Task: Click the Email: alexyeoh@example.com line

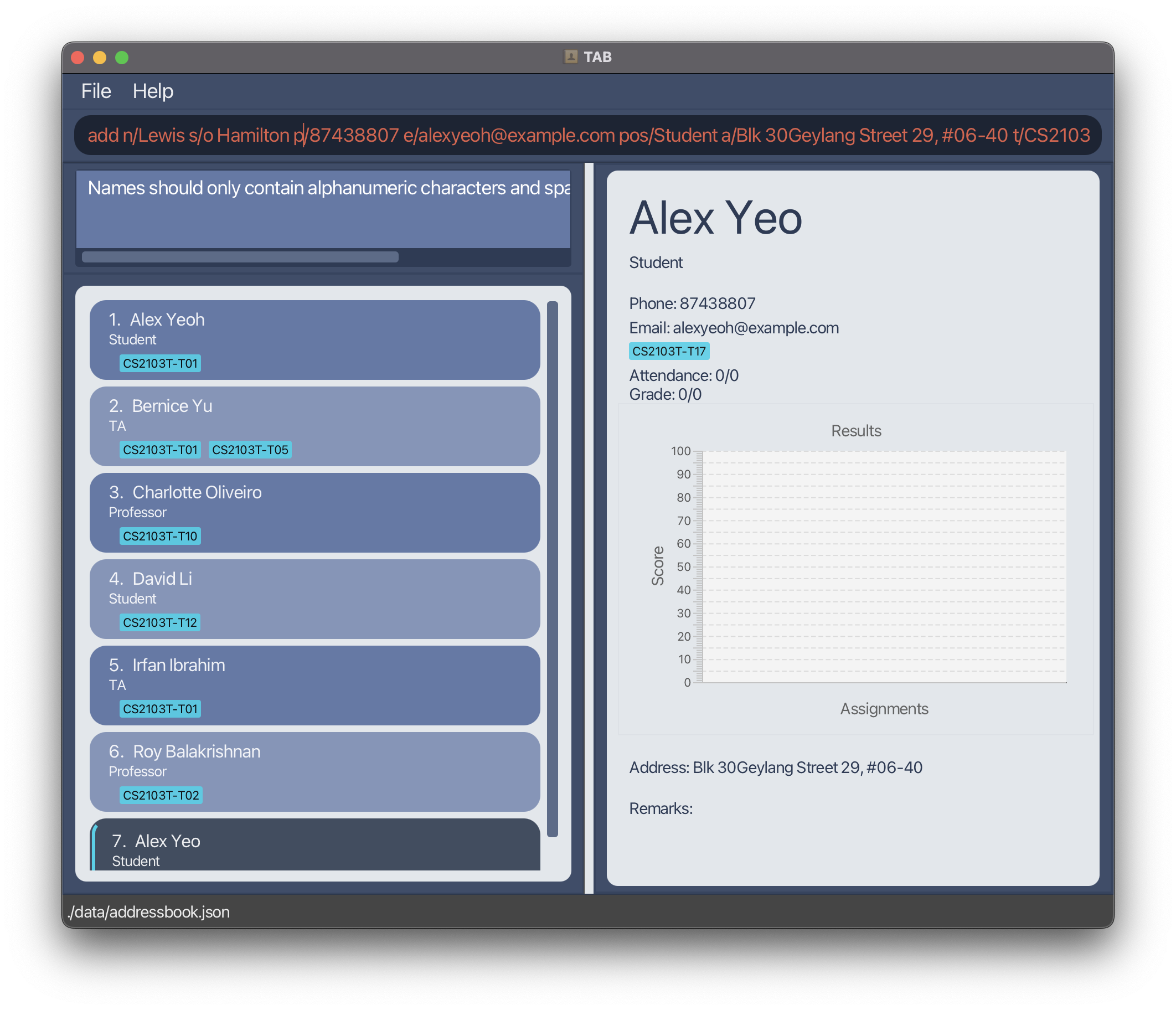Action: pyautogui.click(x=734, y=328)
